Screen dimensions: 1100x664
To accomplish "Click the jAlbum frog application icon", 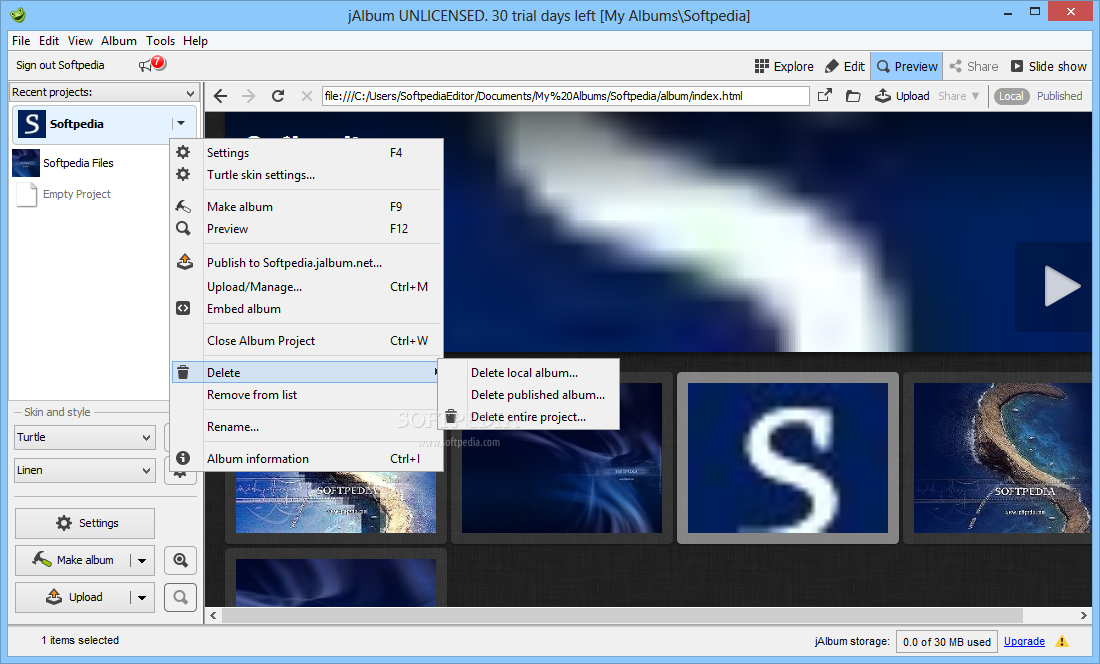I will pyautogui.click(x=19, y=15).
